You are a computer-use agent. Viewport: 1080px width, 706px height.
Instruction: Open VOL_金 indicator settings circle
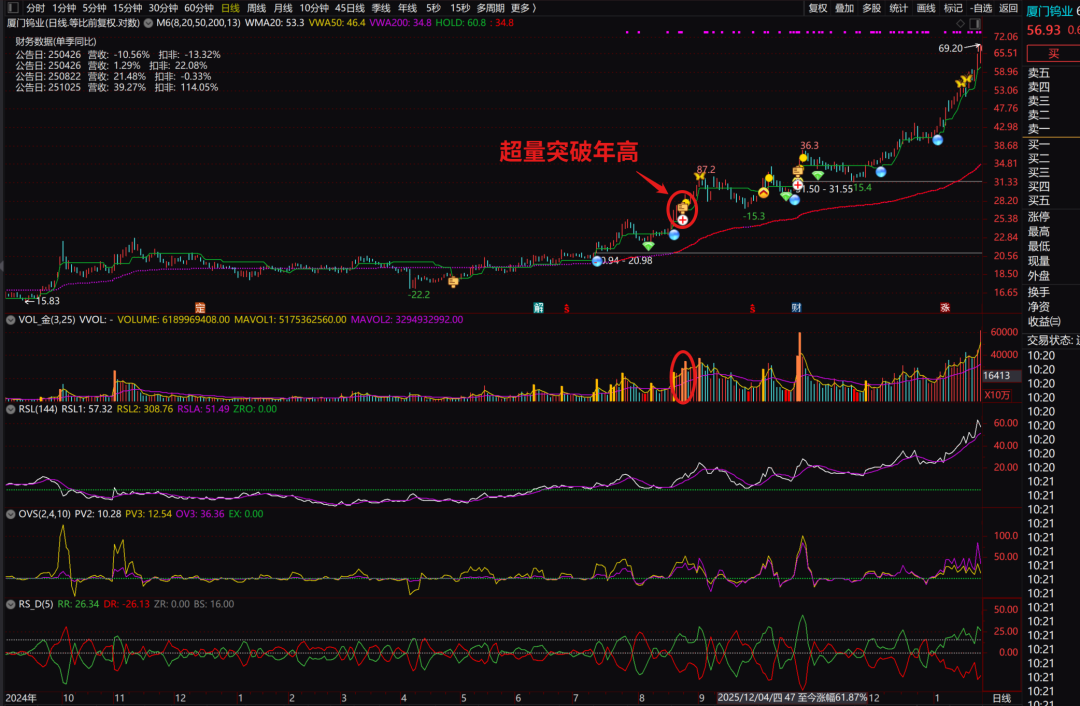[x=10, y=320]
